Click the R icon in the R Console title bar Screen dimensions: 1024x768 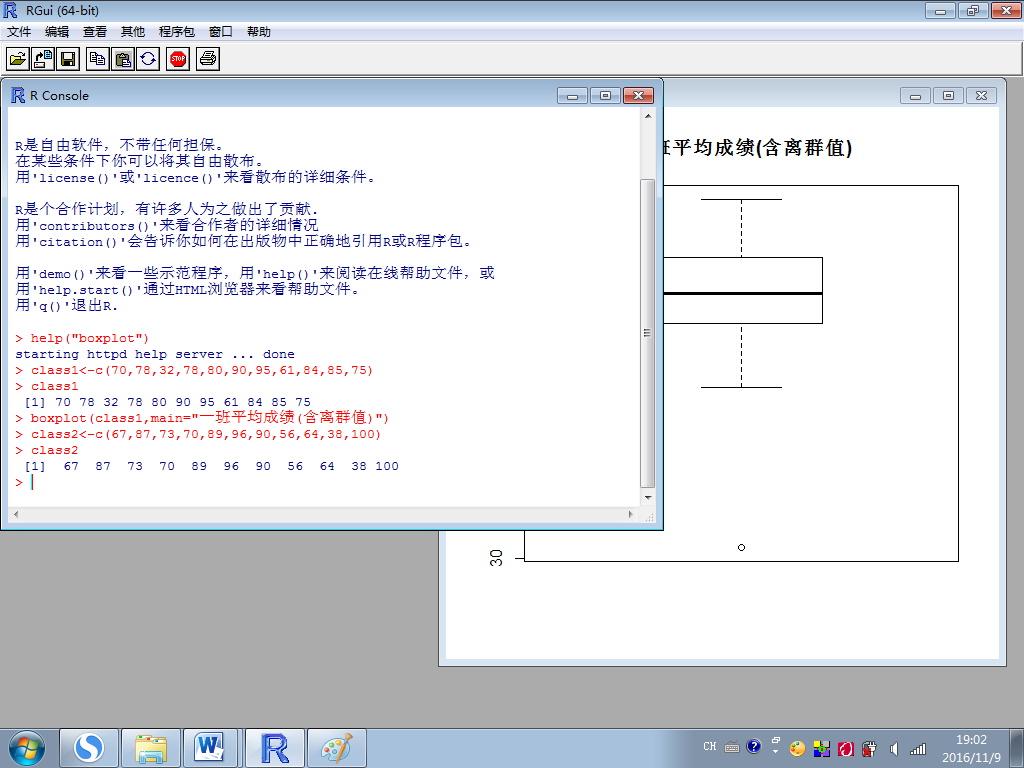pyautogui.click(x=18, y=95)
